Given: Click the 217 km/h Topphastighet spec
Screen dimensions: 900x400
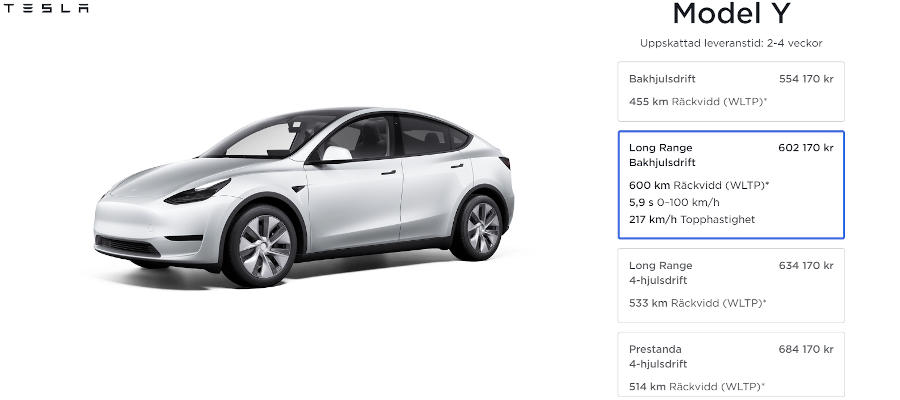Looking at the screenshot, I should point(692,219).
